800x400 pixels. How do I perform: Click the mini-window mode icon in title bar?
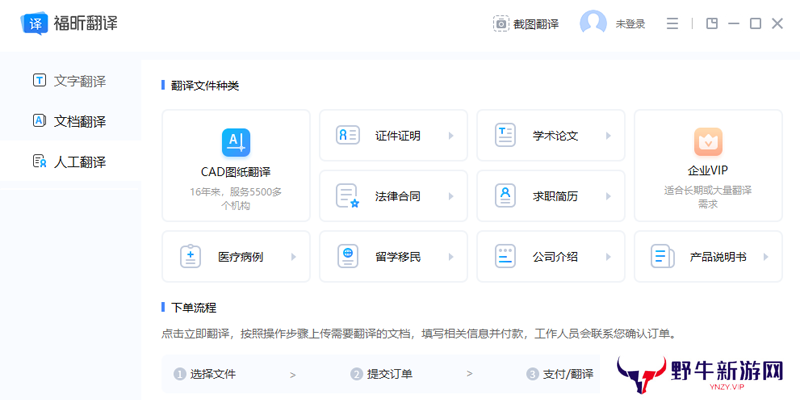point(712,23)
